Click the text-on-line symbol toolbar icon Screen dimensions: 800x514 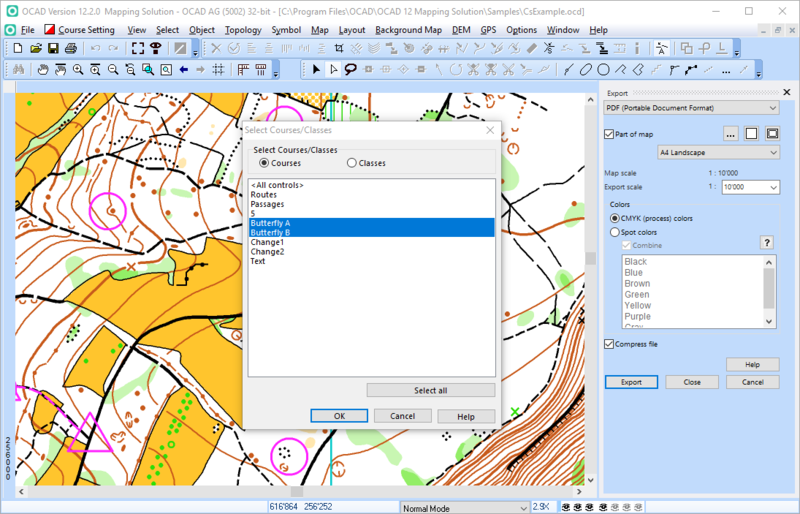point(661,48)
